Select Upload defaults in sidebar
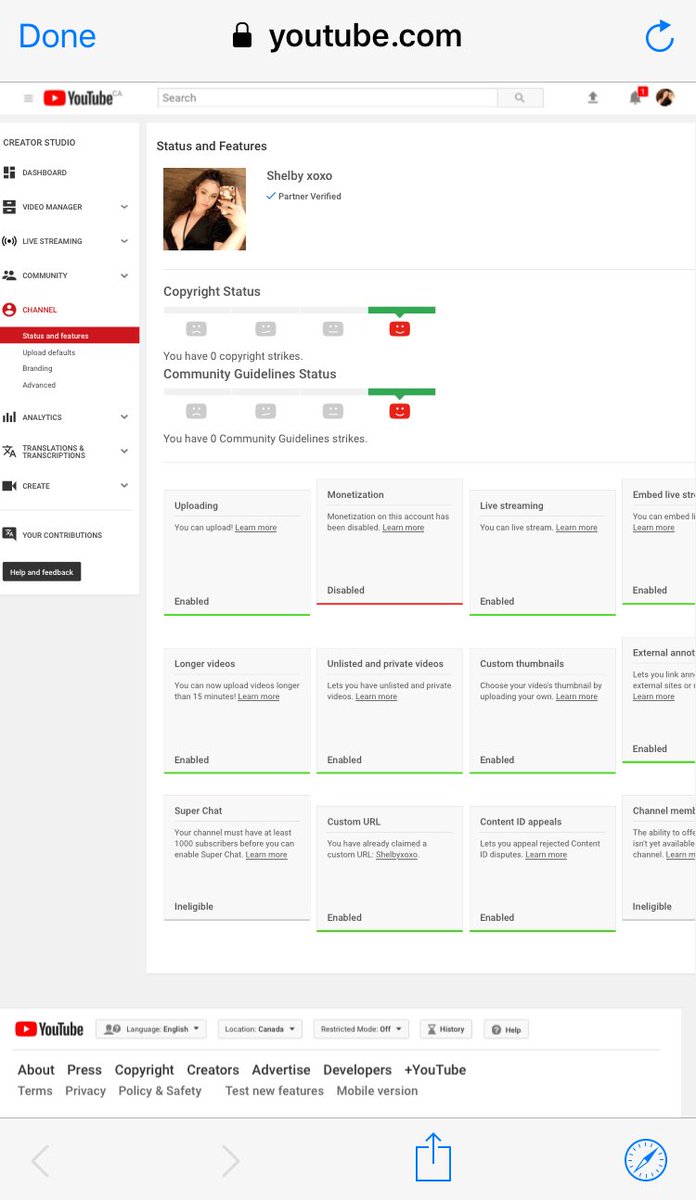This screenshot has width=696, height=1200. (x=49, y=353)
